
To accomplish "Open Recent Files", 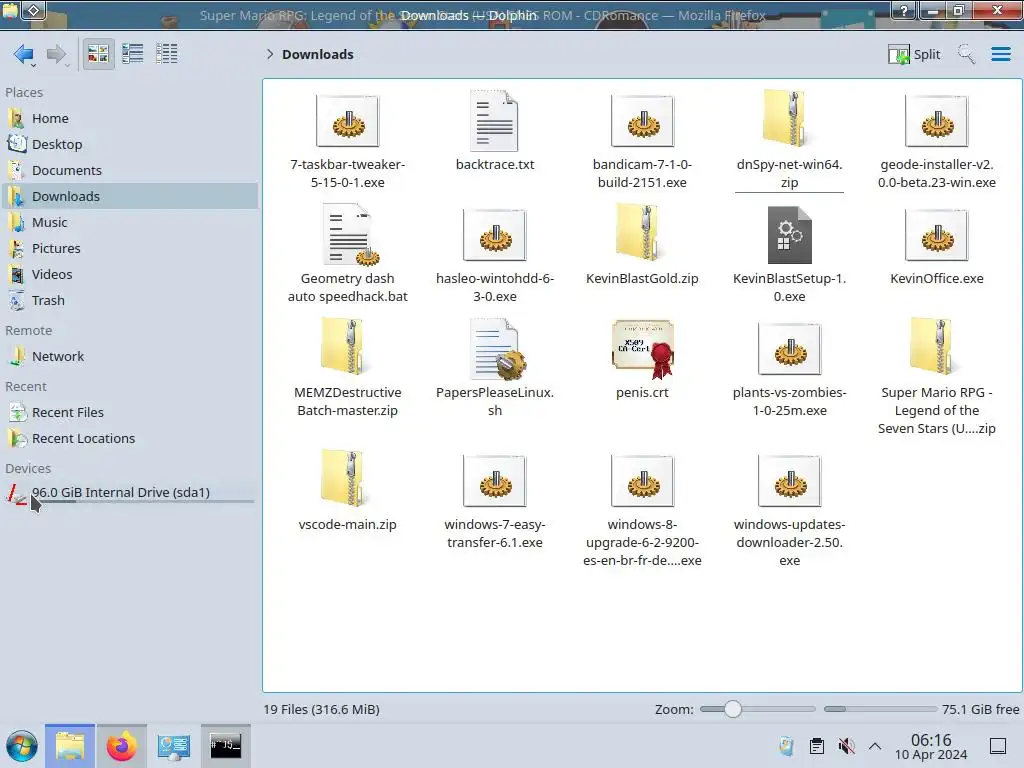I will (x=131, y=413).
